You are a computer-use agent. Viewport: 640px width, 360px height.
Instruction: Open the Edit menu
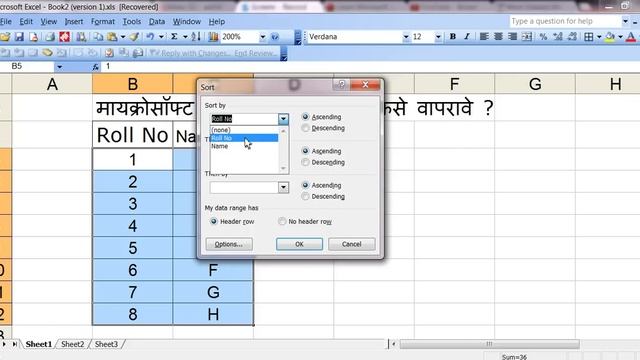tap(26, 22)
